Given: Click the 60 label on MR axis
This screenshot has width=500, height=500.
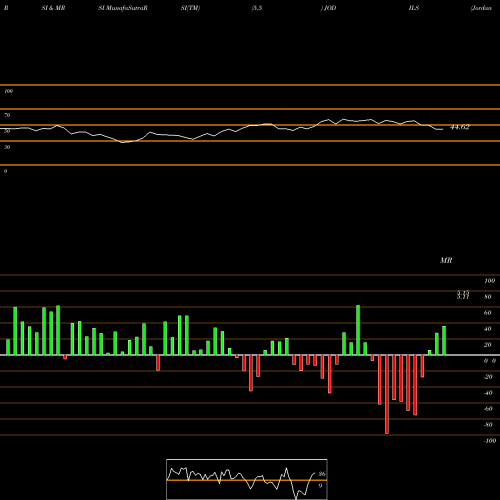Looking at the screenshot, I should [x=488, y=313].
